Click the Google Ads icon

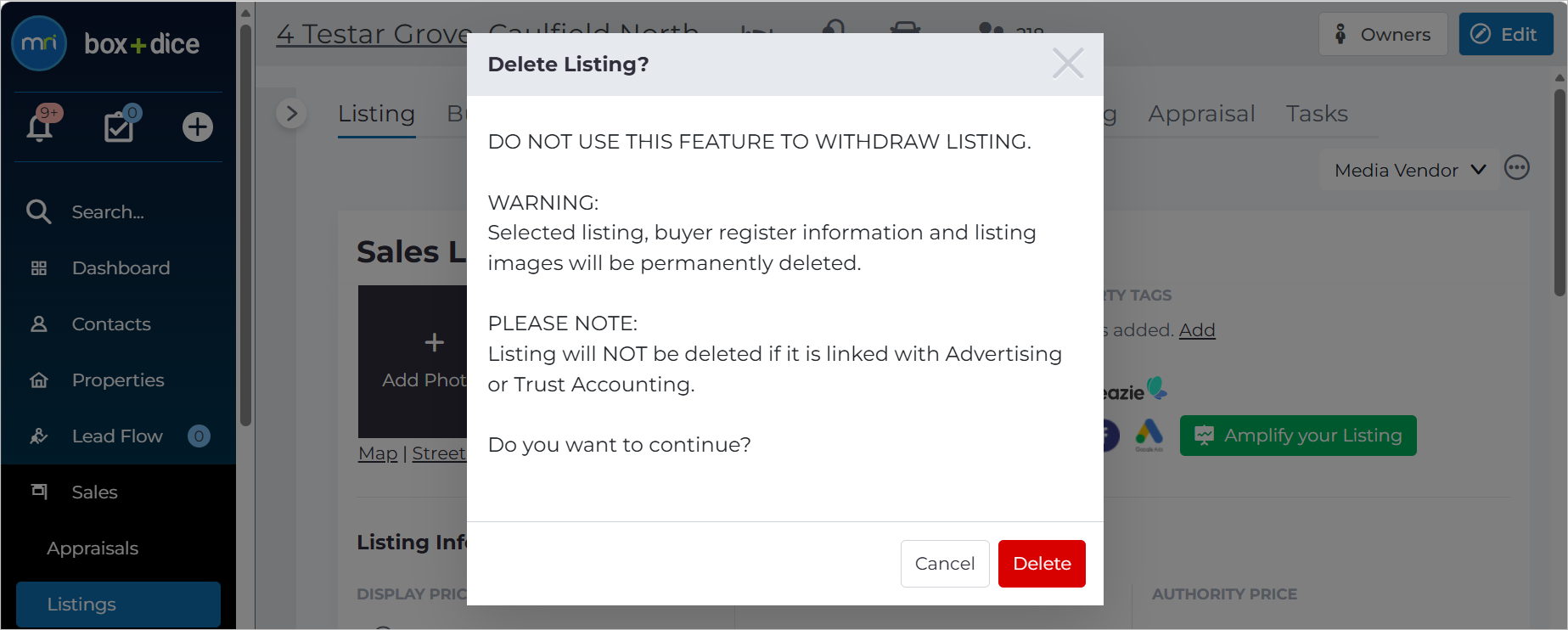click(1149, 435)
